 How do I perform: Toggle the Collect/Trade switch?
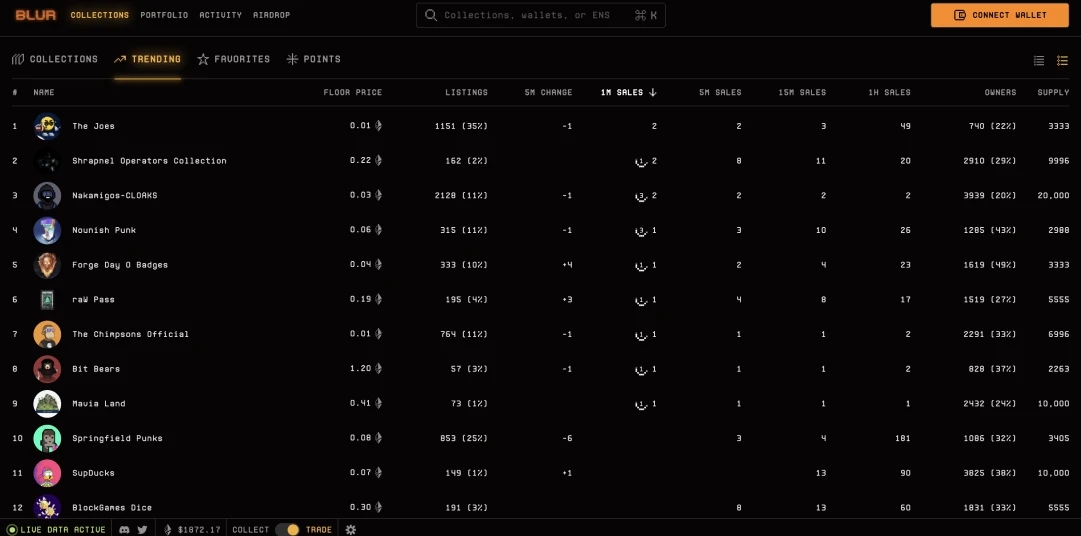287,529
